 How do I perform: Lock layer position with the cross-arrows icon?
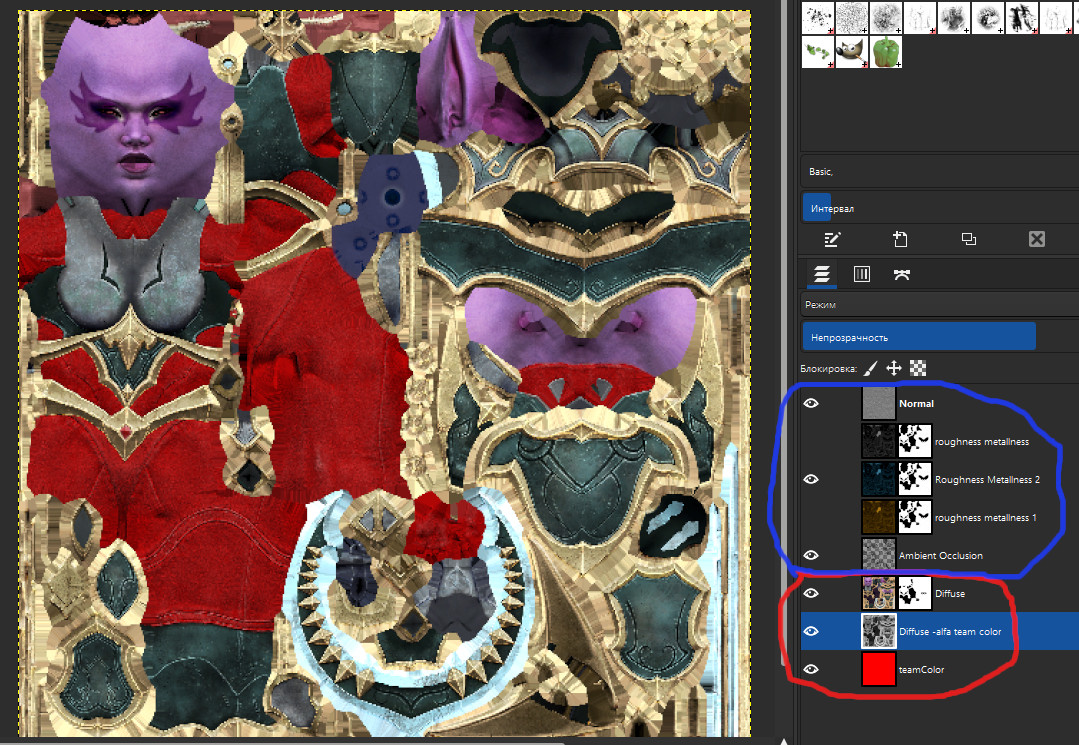tap(893, 368)
